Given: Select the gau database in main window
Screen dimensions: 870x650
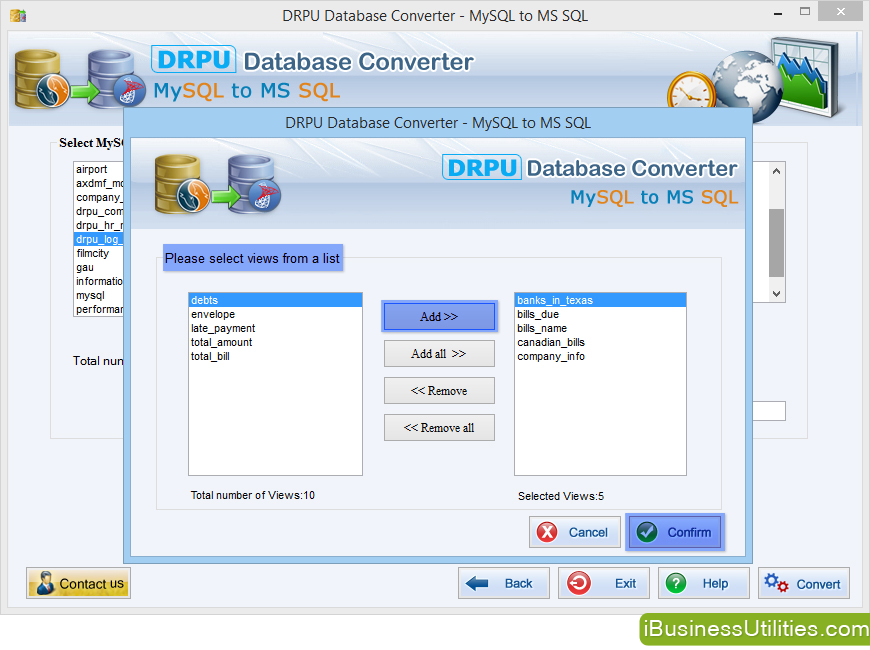Looking at the screenshot, I should tap(99, 267).
